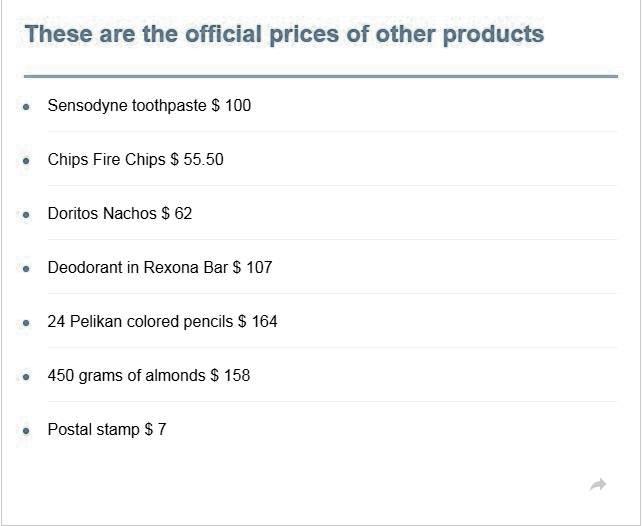Viewport: 642px width, 526px height.
Task: Click the bullet beside 24 Pelikan colored pencils
Action: pos(25,322)
